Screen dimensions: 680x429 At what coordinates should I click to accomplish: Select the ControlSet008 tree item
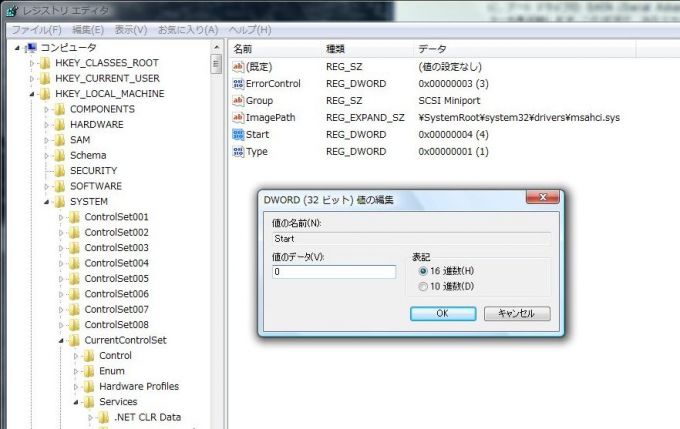click(116, 325)
